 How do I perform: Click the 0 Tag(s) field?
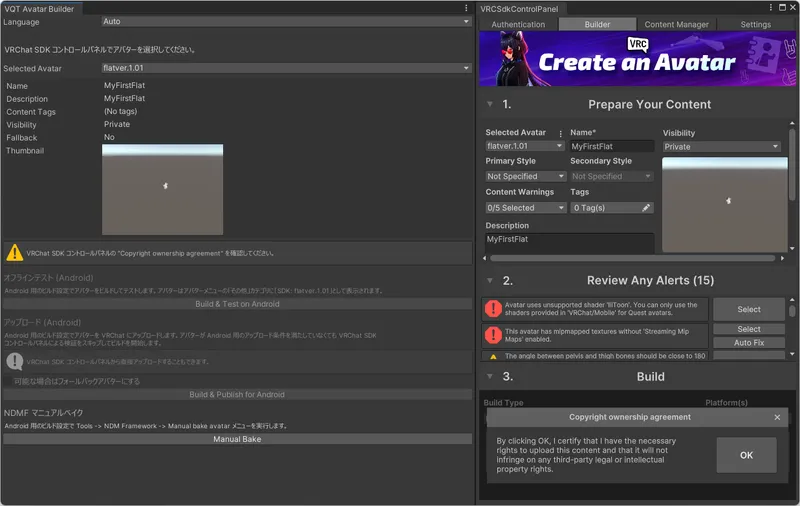pyautogui.click(x=612, y=208)
